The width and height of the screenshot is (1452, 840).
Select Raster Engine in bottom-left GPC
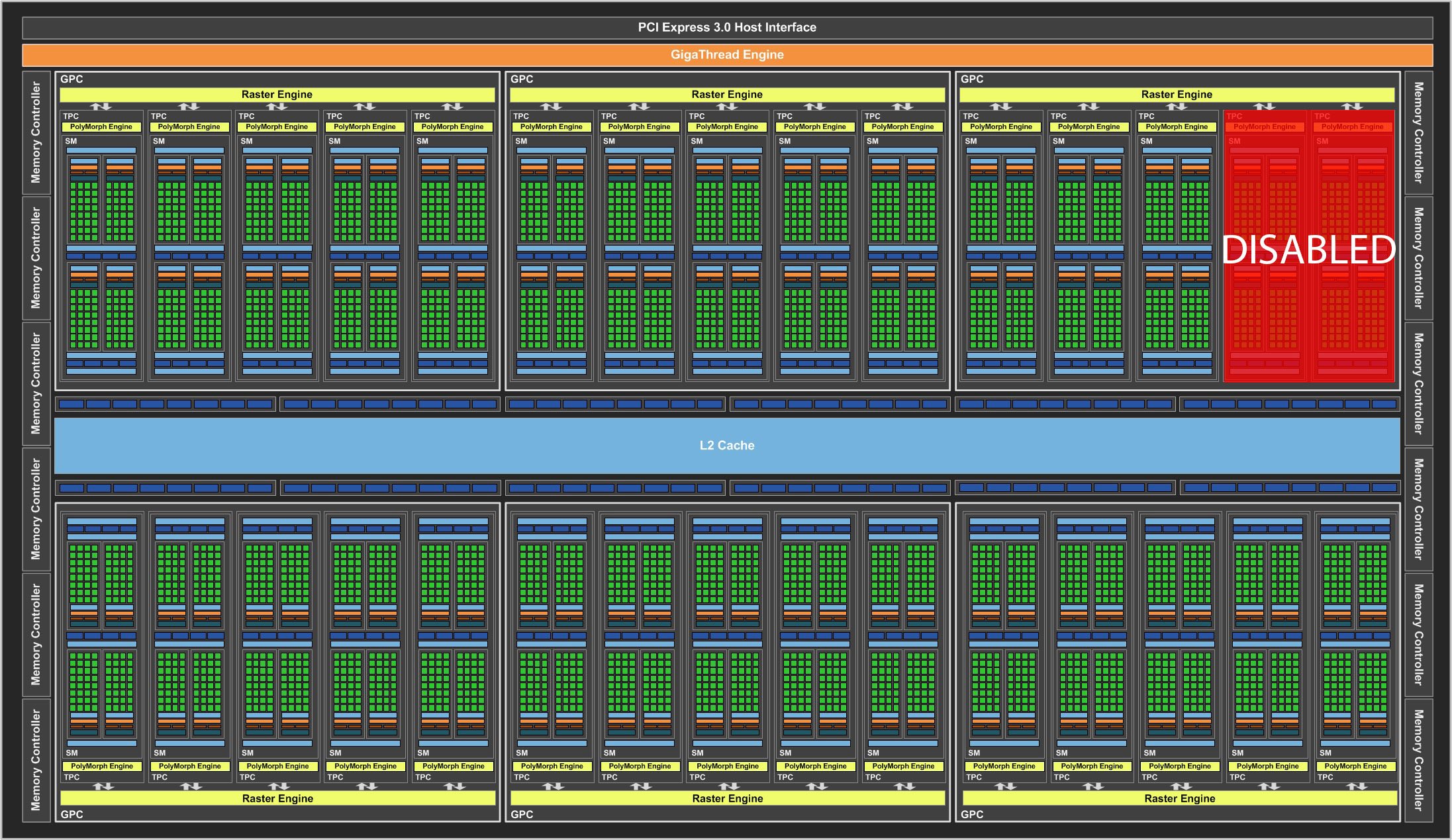(x=277, y=798)
